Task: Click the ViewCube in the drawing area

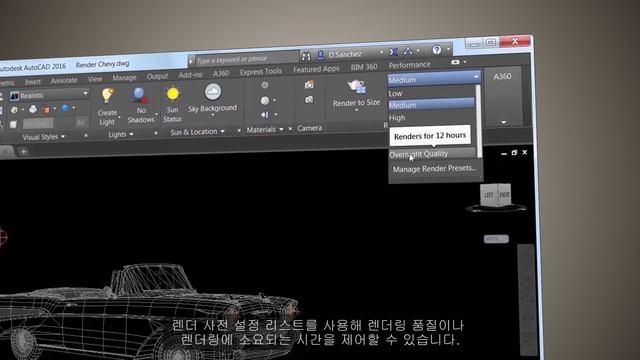Action: (496, 196)
